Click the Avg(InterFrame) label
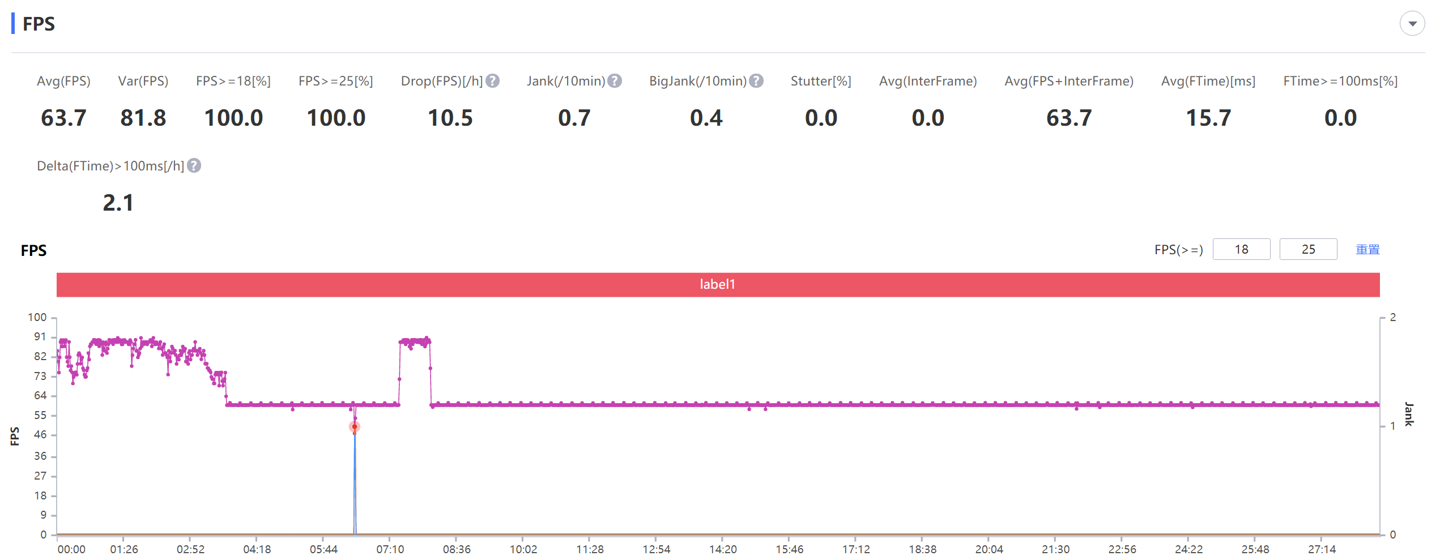 click(928, 81)
